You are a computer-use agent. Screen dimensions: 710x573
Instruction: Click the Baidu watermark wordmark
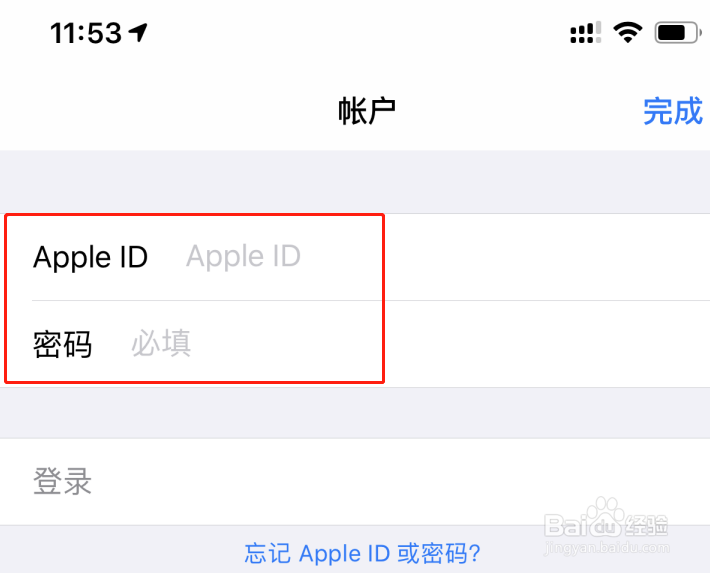583,526
